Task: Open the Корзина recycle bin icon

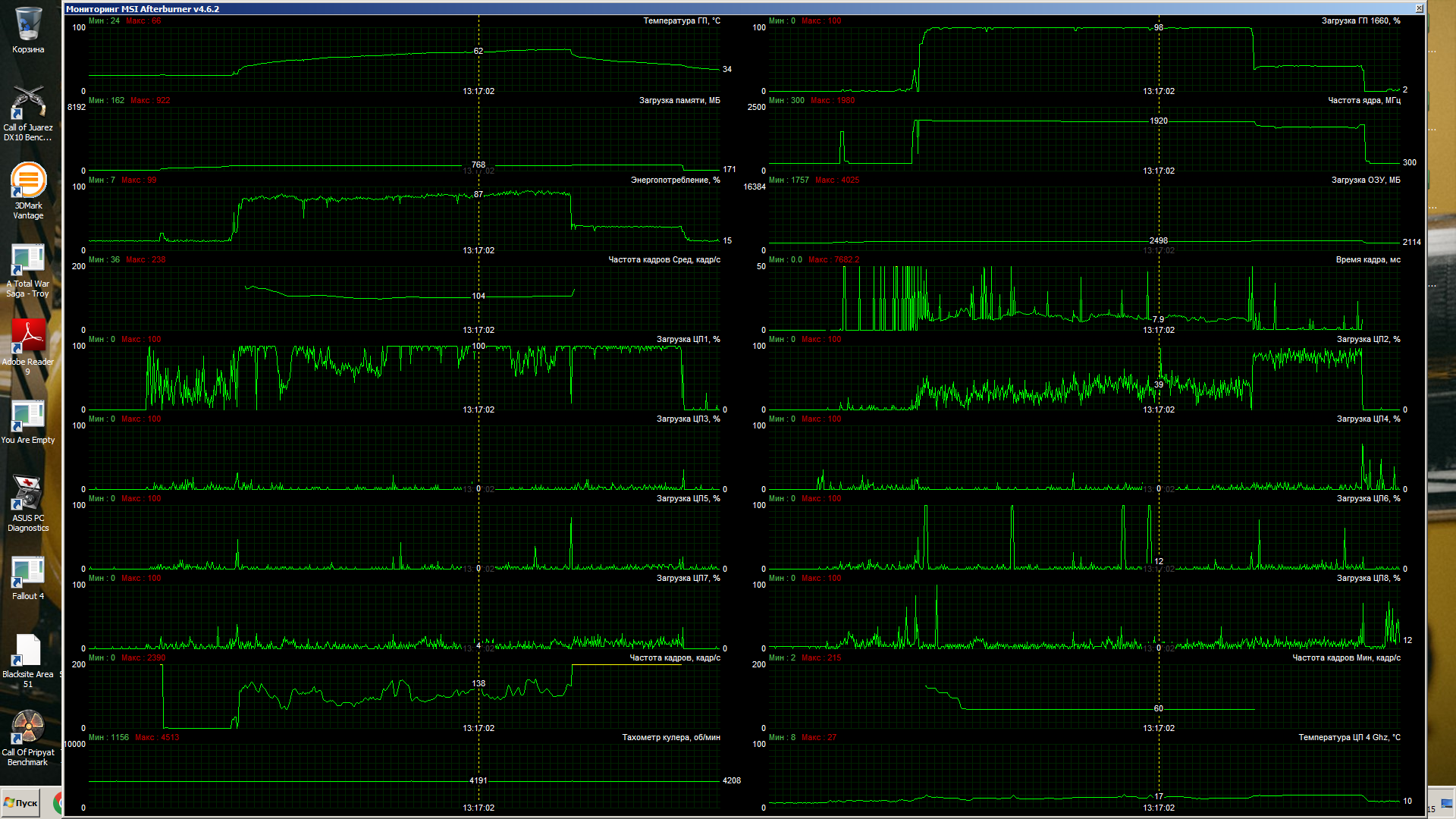Action: (28, 25)
